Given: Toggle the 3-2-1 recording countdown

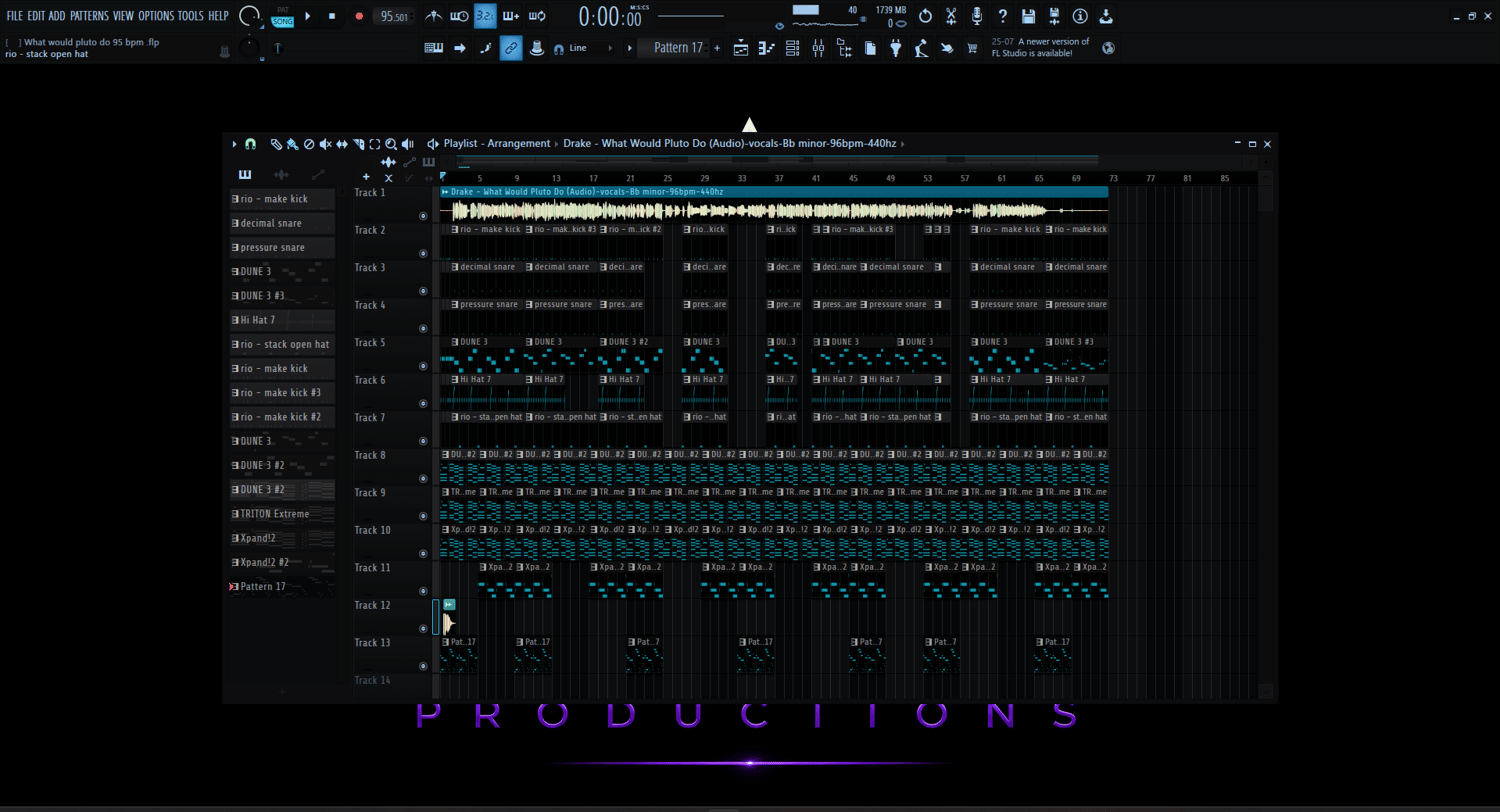Looking at the screenshot, I should [x=485, y=16].
